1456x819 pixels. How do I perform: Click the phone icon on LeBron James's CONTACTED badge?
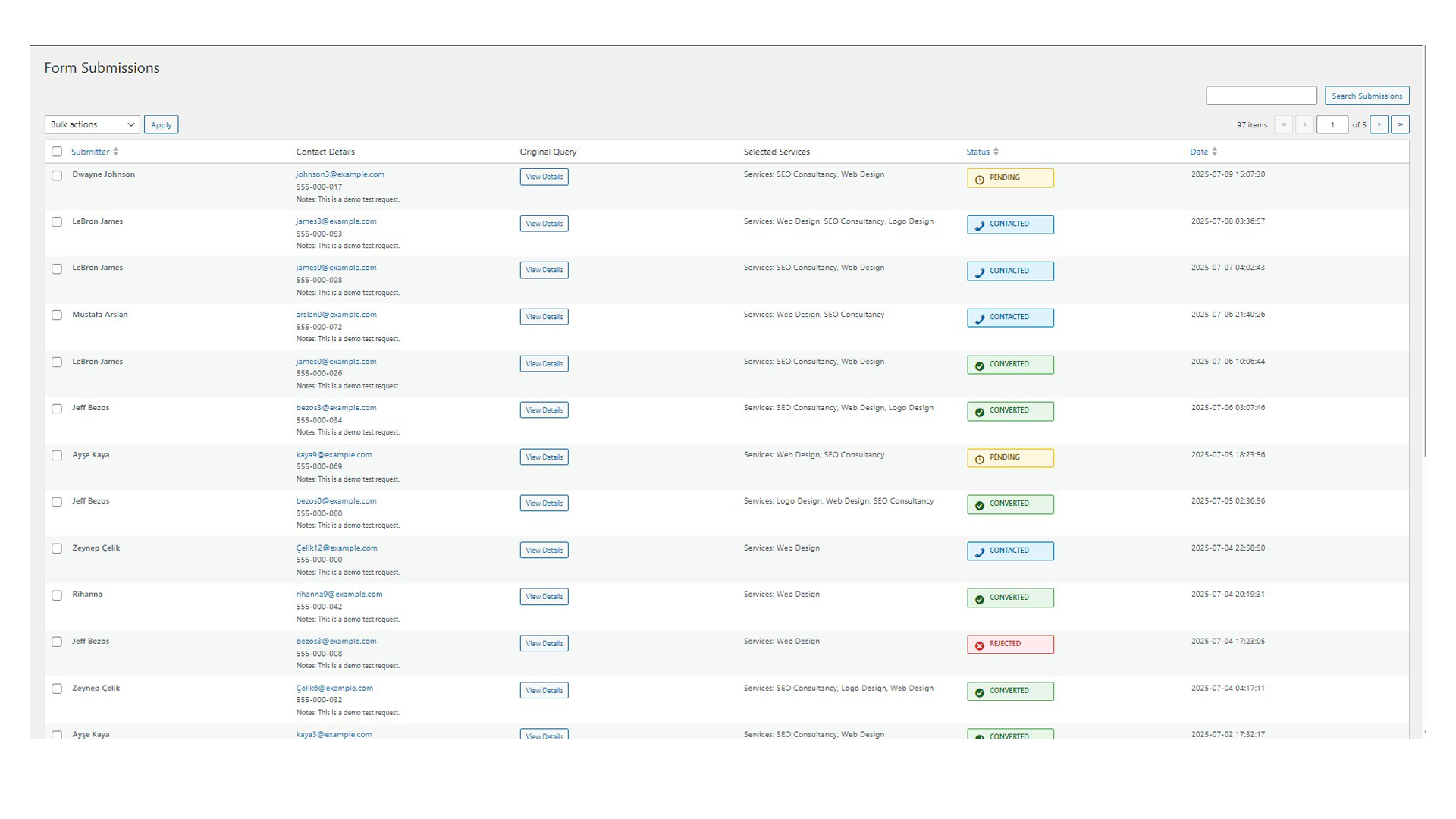tap(979, 224)
